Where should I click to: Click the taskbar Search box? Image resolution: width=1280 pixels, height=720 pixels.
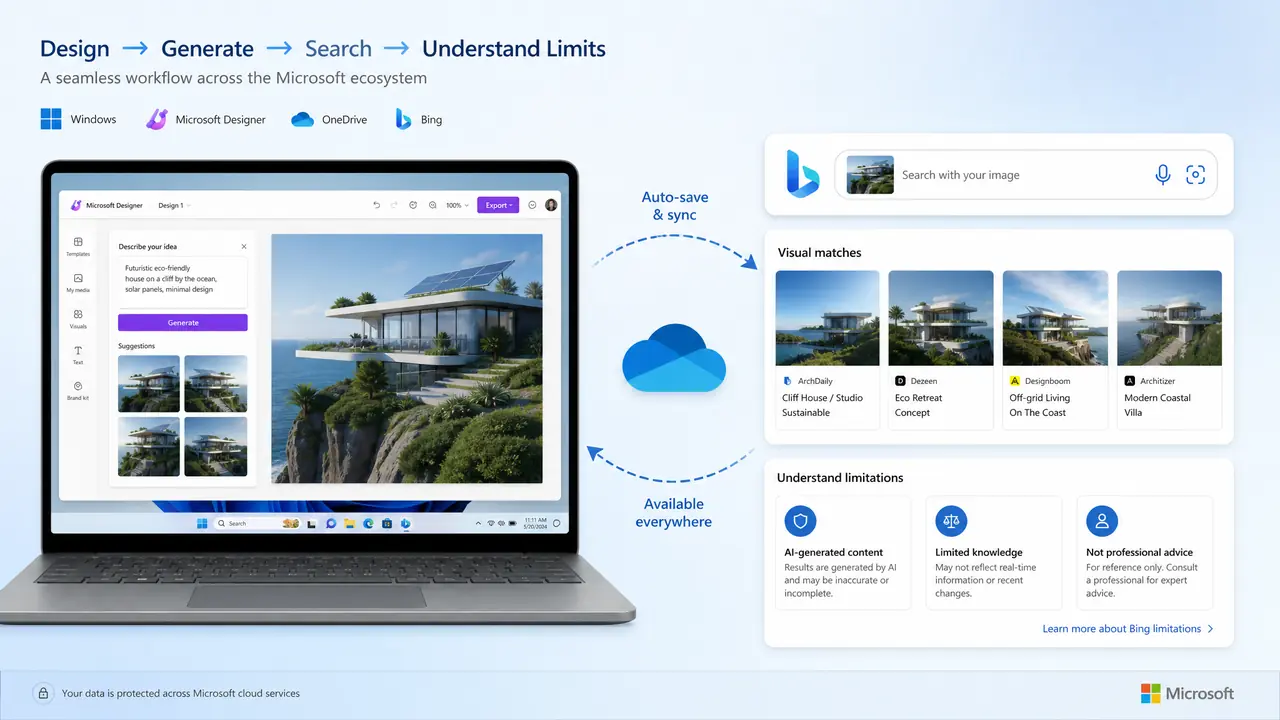click(x=243, y=523)
